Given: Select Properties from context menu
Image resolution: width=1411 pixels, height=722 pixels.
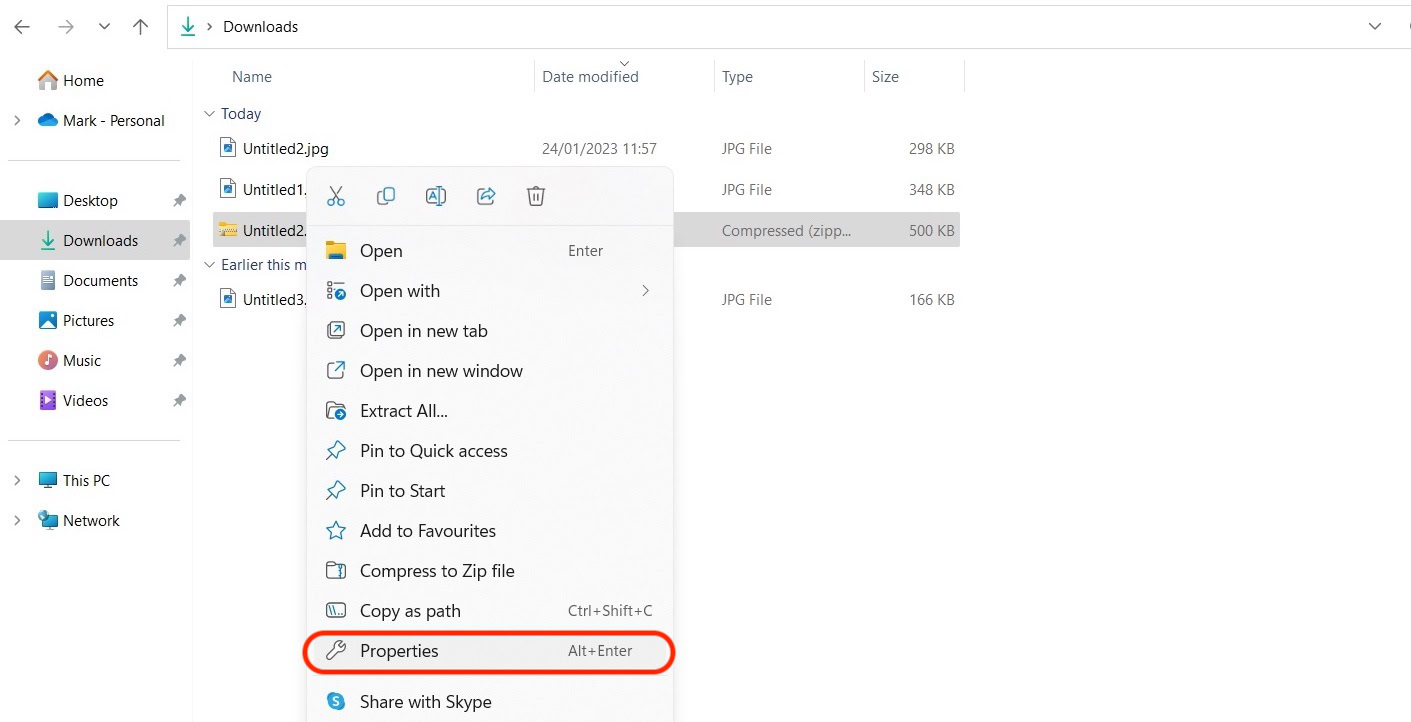Looking at the screenshot, I should click(399, 651).
